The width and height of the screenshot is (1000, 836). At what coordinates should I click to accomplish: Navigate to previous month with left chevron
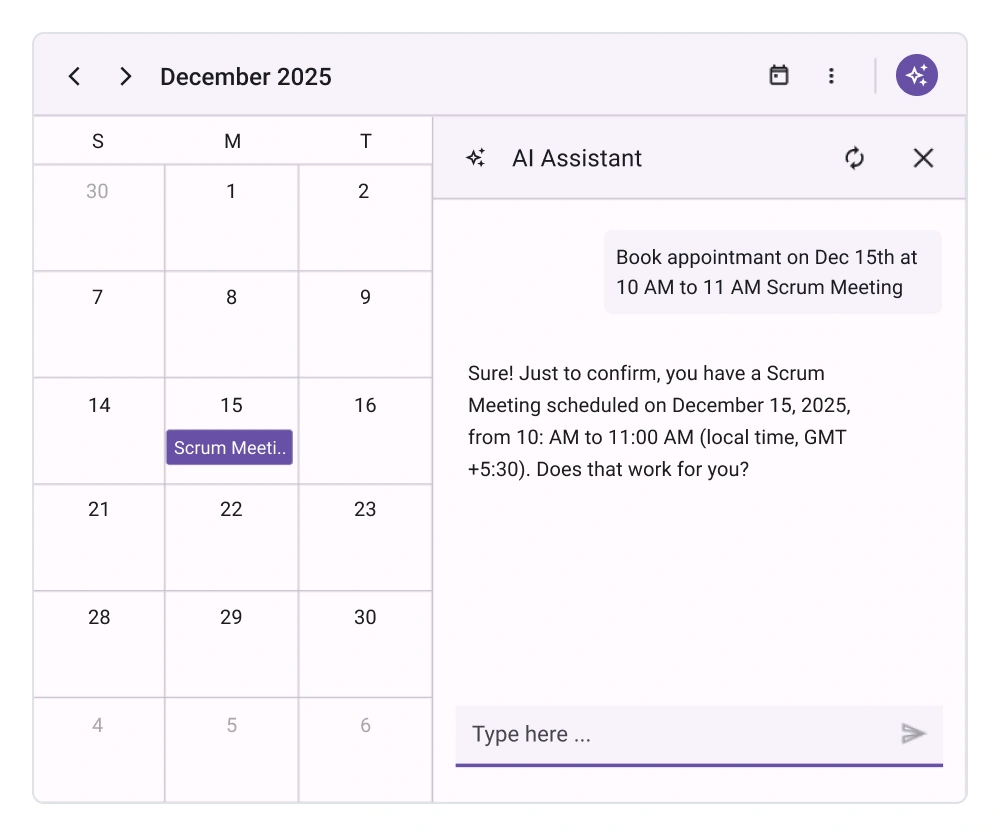tap(74, 75)
